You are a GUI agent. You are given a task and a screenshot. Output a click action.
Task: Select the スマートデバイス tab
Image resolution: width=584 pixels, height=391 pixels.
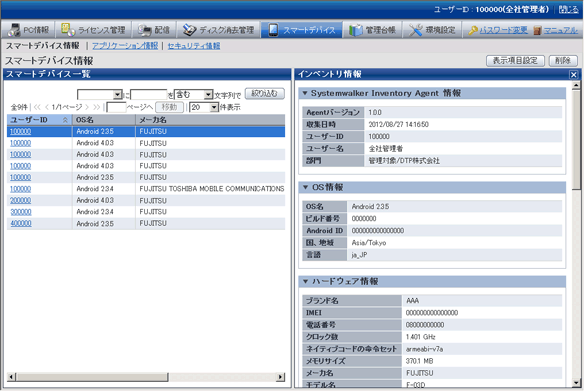tap(301, 30)
